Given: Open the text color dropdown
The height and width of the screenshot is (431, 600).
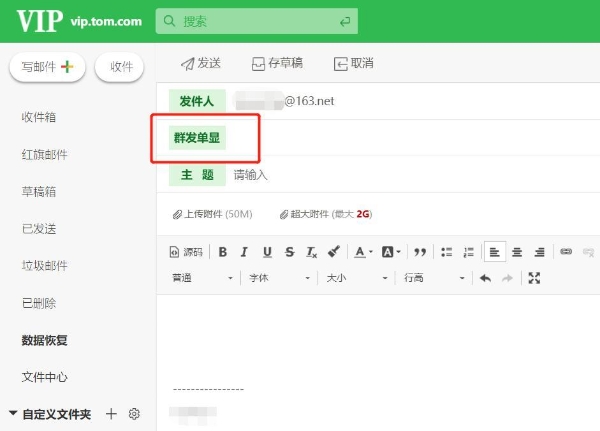Looking at the screenshot, I should (x=363, y=252).
